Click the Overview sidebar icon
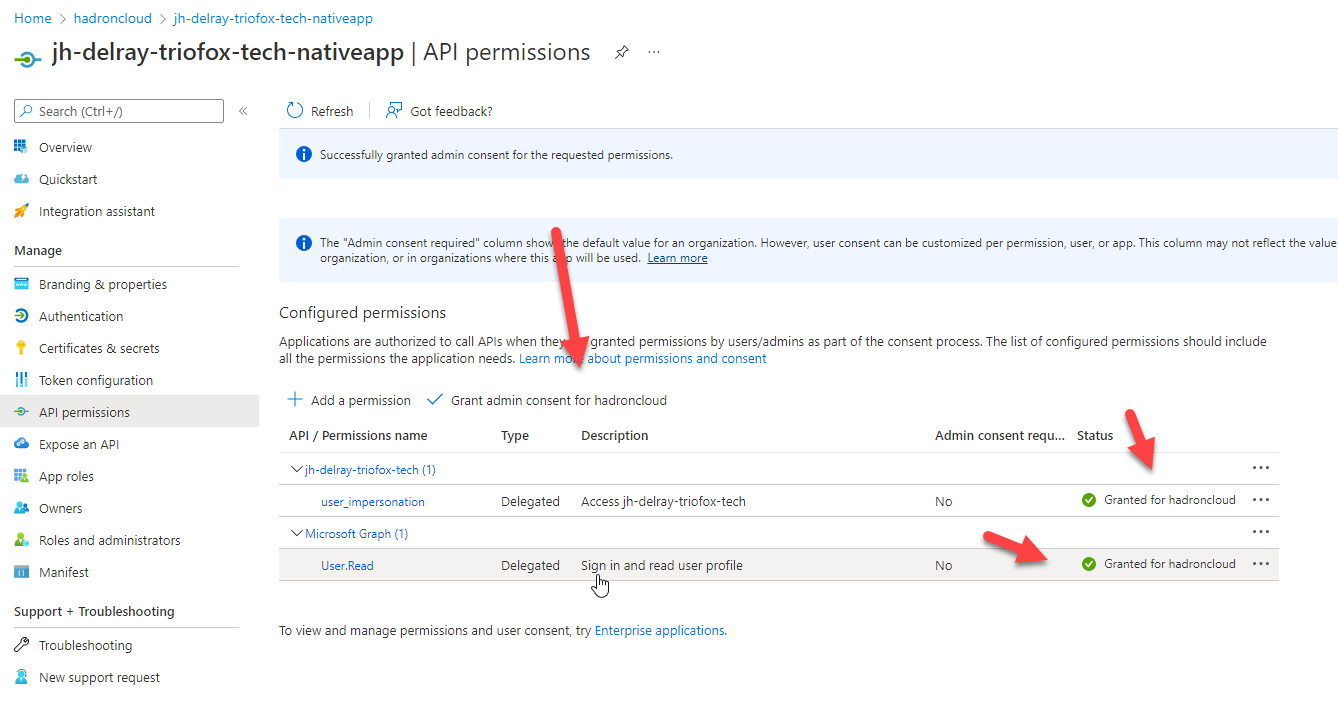The width and height of the screenshot is (1338, 710). [21, 147]
